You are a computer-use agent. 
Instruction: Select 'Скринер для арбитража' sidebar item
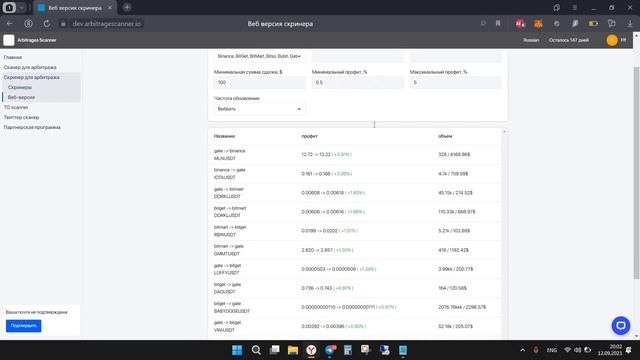(x=31, y=77)
